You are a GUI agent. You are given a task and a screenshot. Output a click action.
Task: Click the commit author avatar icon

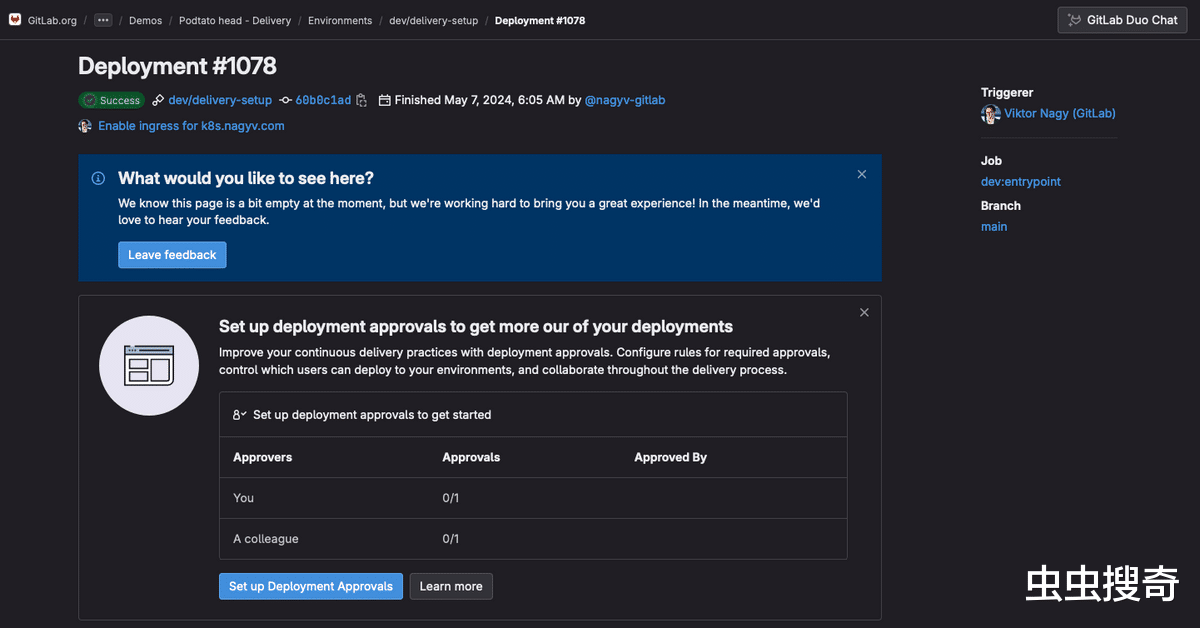point(85,126)
